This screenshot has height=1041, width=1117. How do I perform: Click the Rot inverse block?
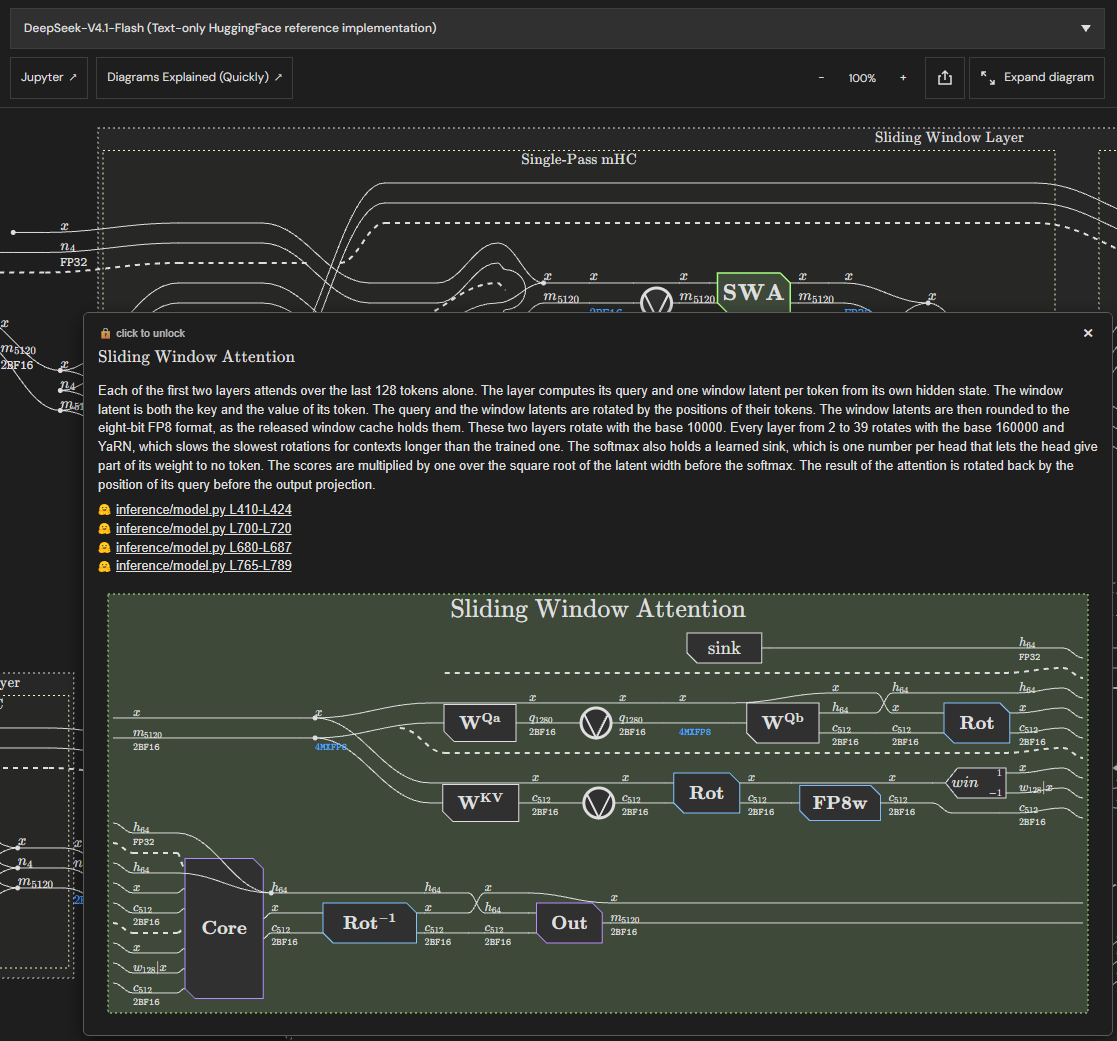[369, 923]
